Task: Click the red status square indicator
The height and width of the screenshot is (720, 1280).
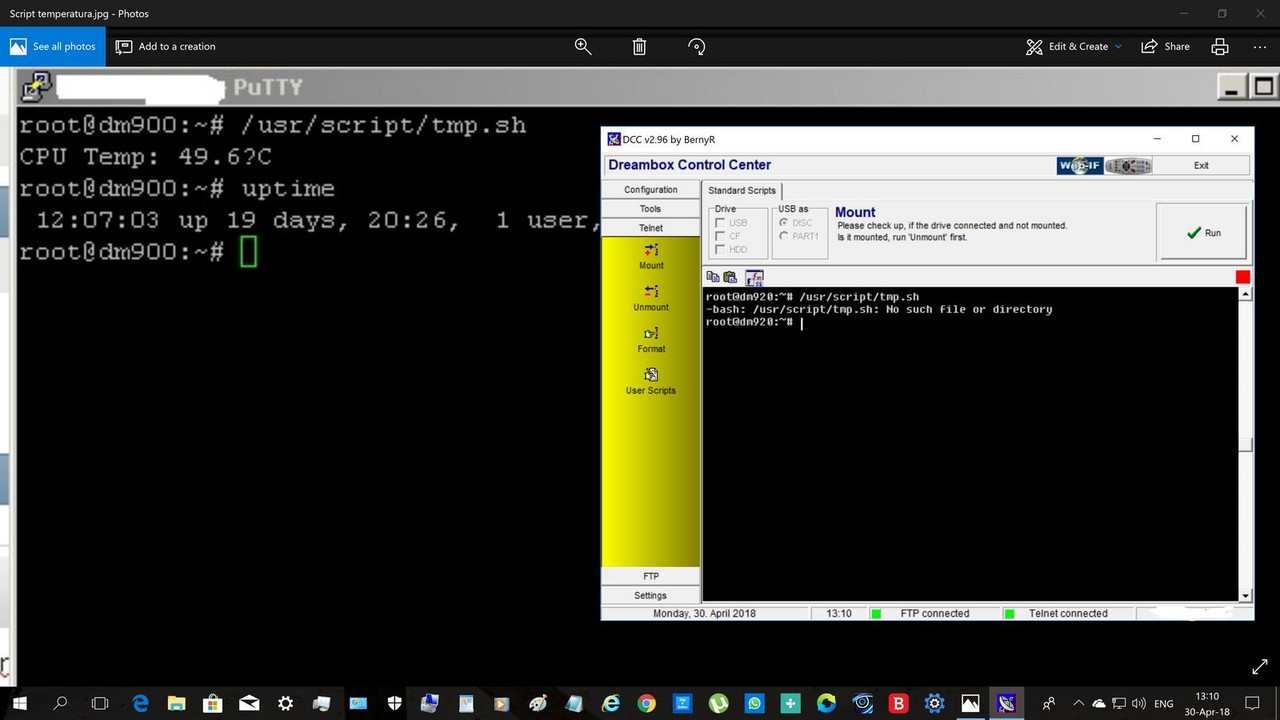Action: click(x=1242, y=276)
